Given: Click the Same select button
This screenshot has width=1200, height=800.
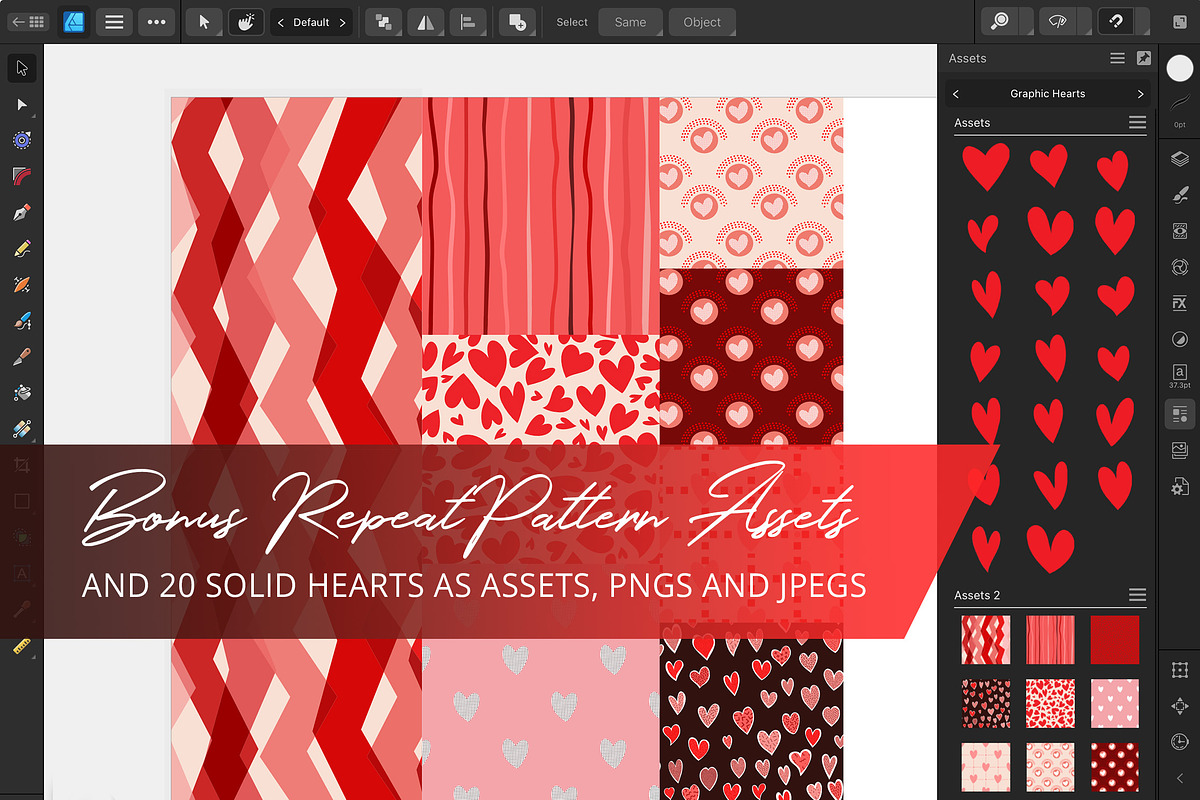Looking at the screenshot, I should (630, 22).
